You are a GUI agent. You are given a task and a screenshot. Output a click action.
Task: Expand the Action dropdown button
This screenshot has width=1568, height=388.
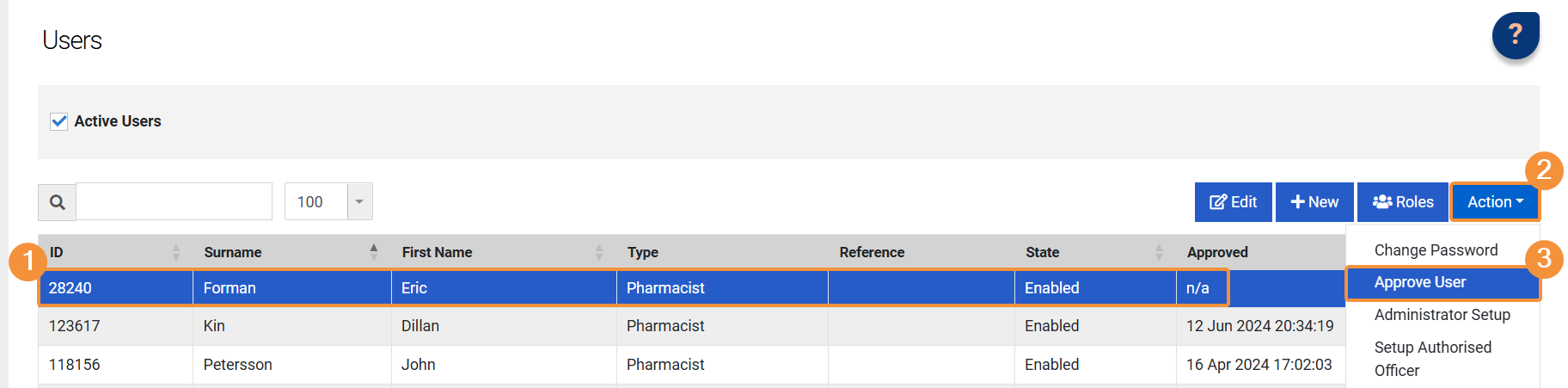coord(1494,202)
